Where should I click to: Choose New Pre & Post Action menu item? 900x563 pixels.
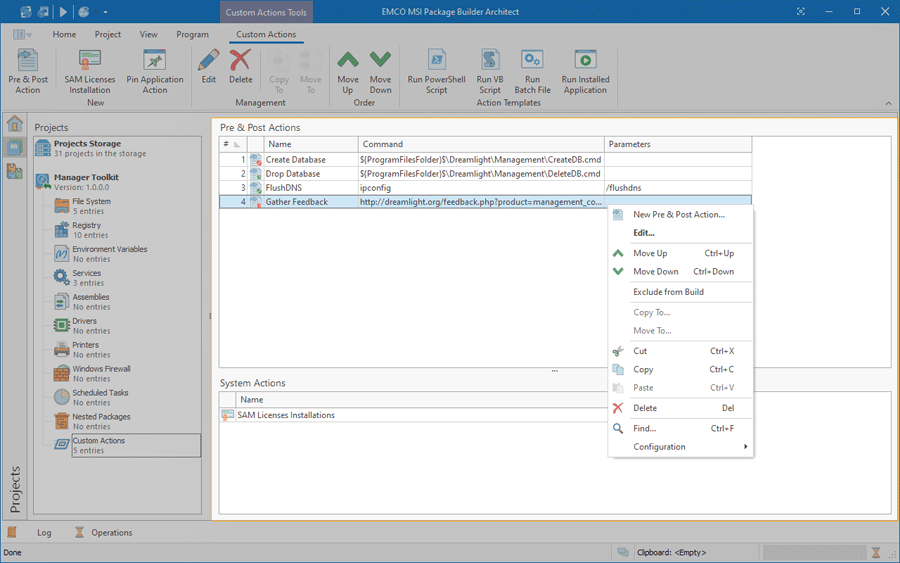click(x=681, y=215)
